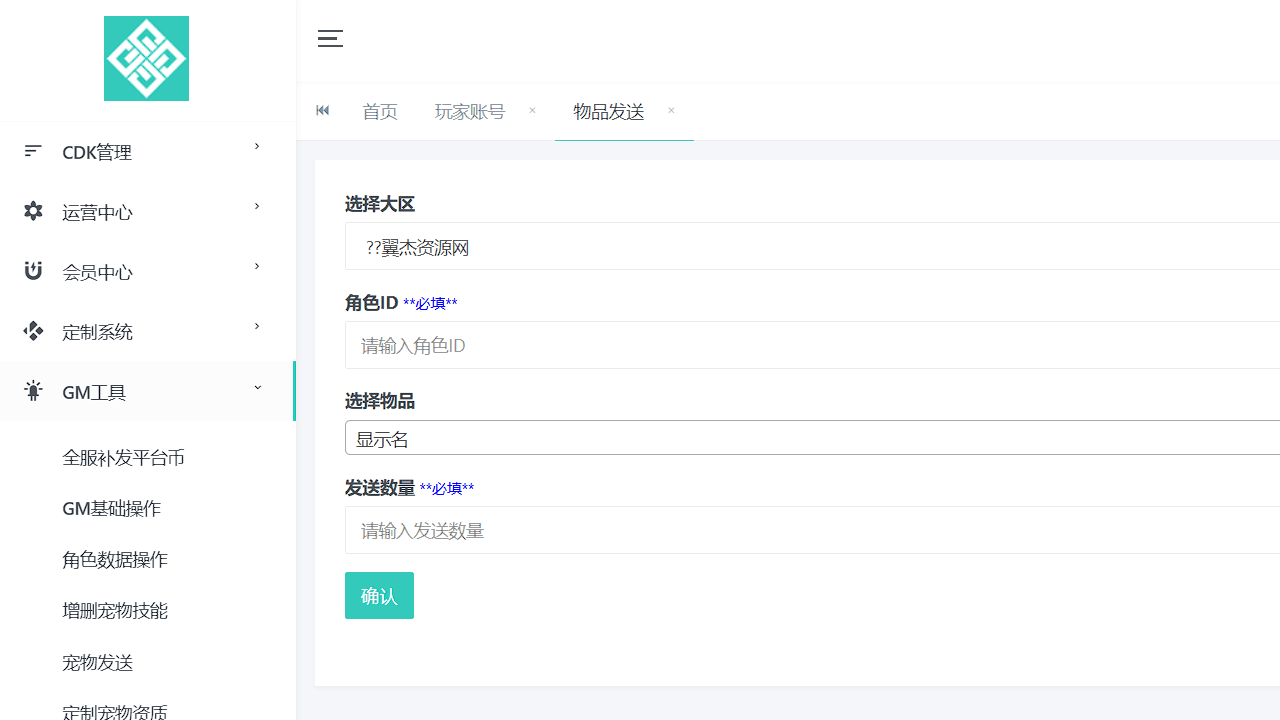Image resolution: width=1280 pixels, height=720 pixels.
Task: Close the 物品发送 tab
Action: [x=670, y=110]
